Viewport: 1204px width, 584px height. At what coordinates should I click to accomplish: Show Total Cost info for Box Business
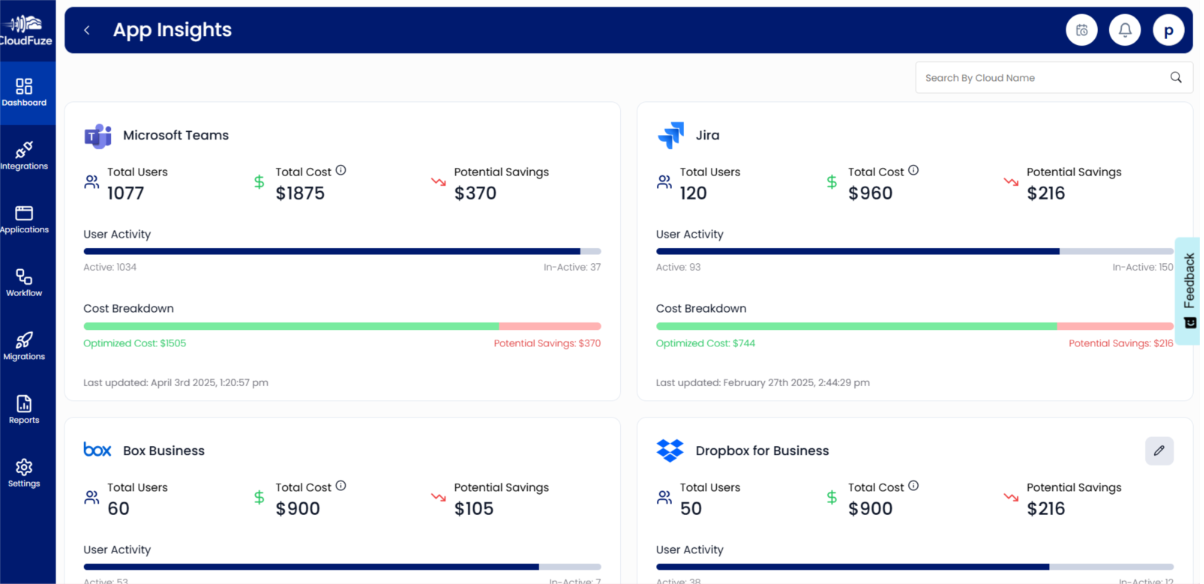pyautogui.click(x=341, y=486)
